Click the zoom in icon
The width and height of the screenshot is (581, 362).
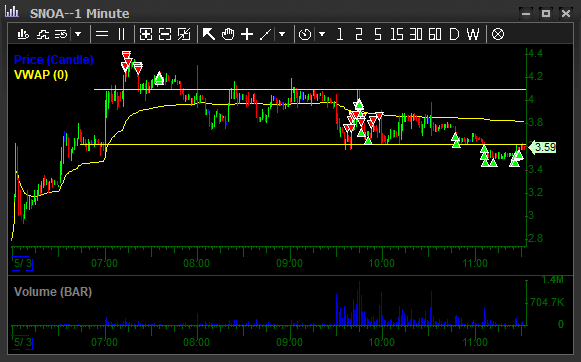point(146,34)
